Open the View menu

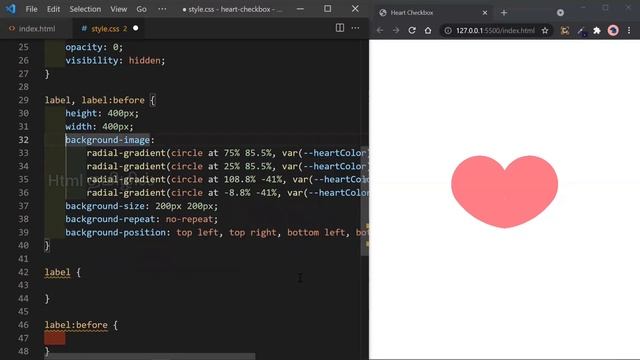click(118, 9)
